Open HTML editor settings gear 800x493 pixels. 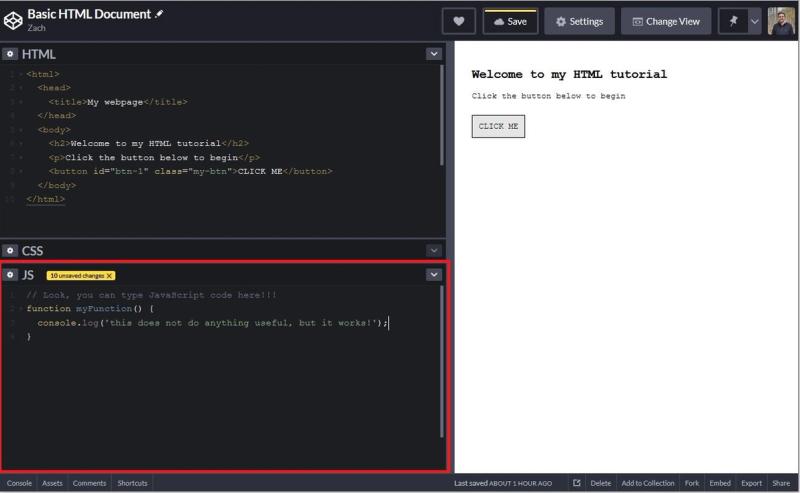(10, 54)
